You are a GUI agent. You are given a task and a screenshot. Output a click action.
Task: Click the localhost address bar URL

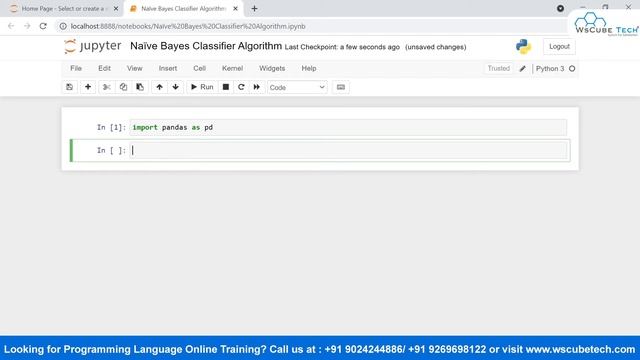pyautogui.click(x=188, y=26)
